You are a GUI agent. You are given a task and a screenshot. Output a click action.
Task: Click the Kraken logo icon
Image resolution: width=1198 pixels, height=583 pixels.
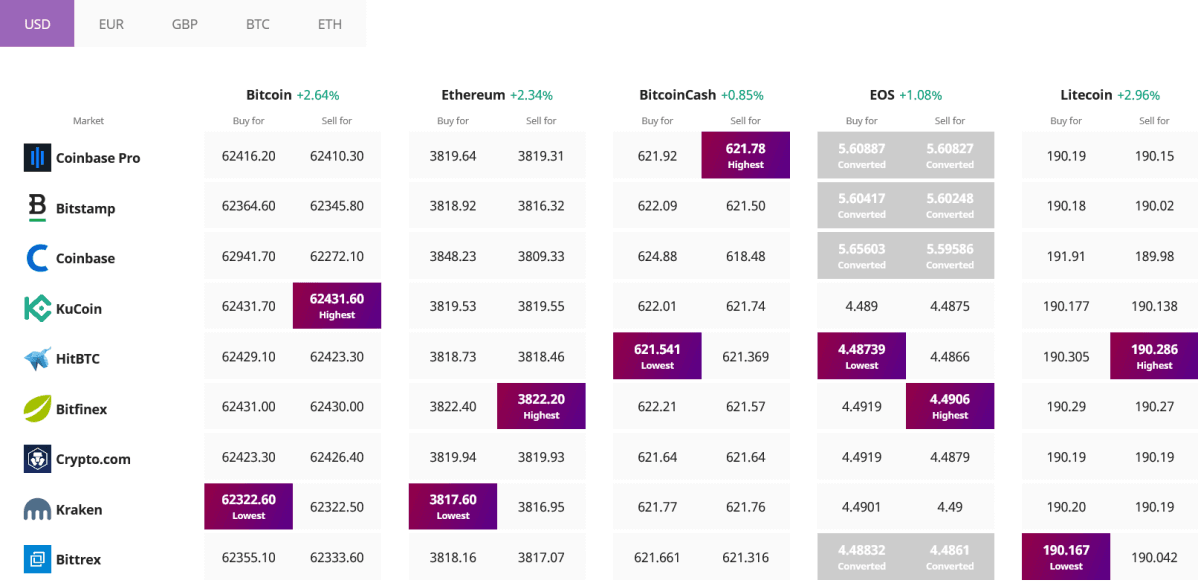point(37,510)
